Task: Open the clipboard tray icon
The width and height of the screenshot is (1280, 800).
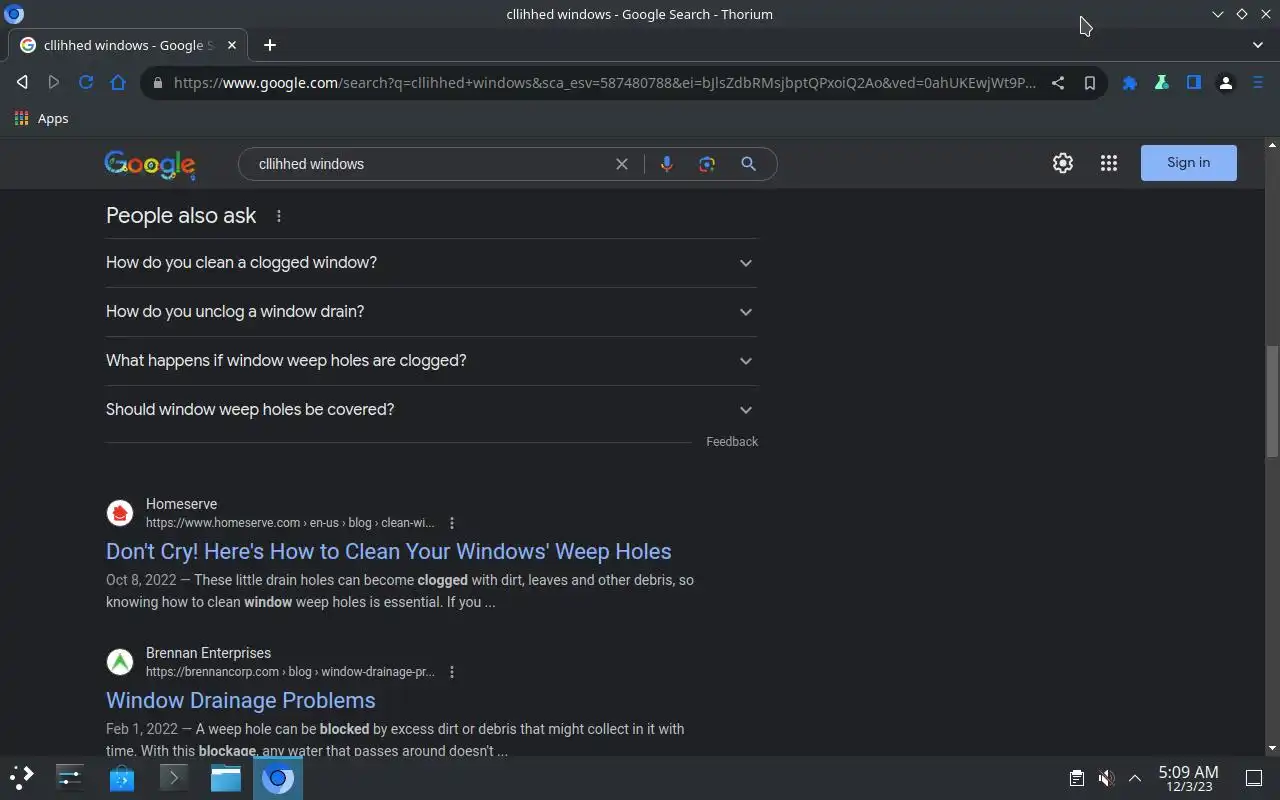Action: (1076, 778)
